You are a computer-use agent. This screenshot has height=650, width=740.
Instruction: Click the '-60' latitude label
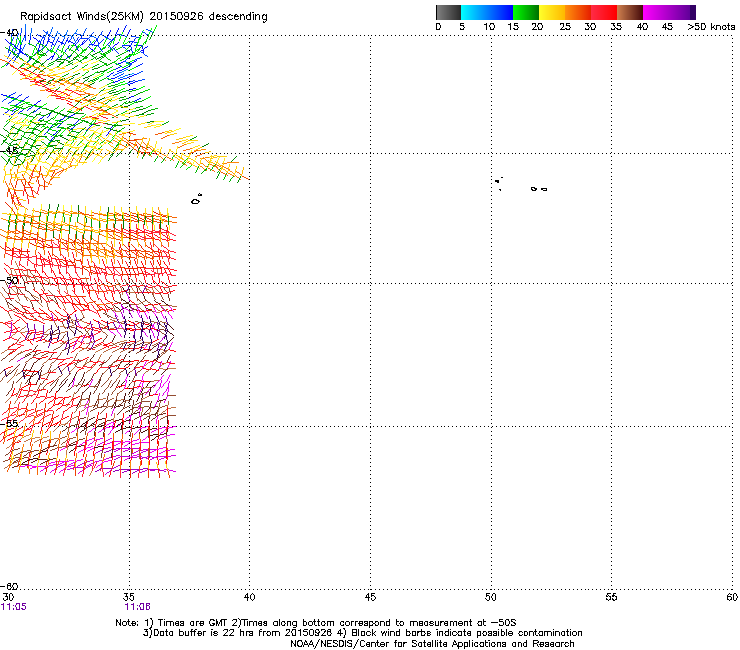[x=9, y=586]
